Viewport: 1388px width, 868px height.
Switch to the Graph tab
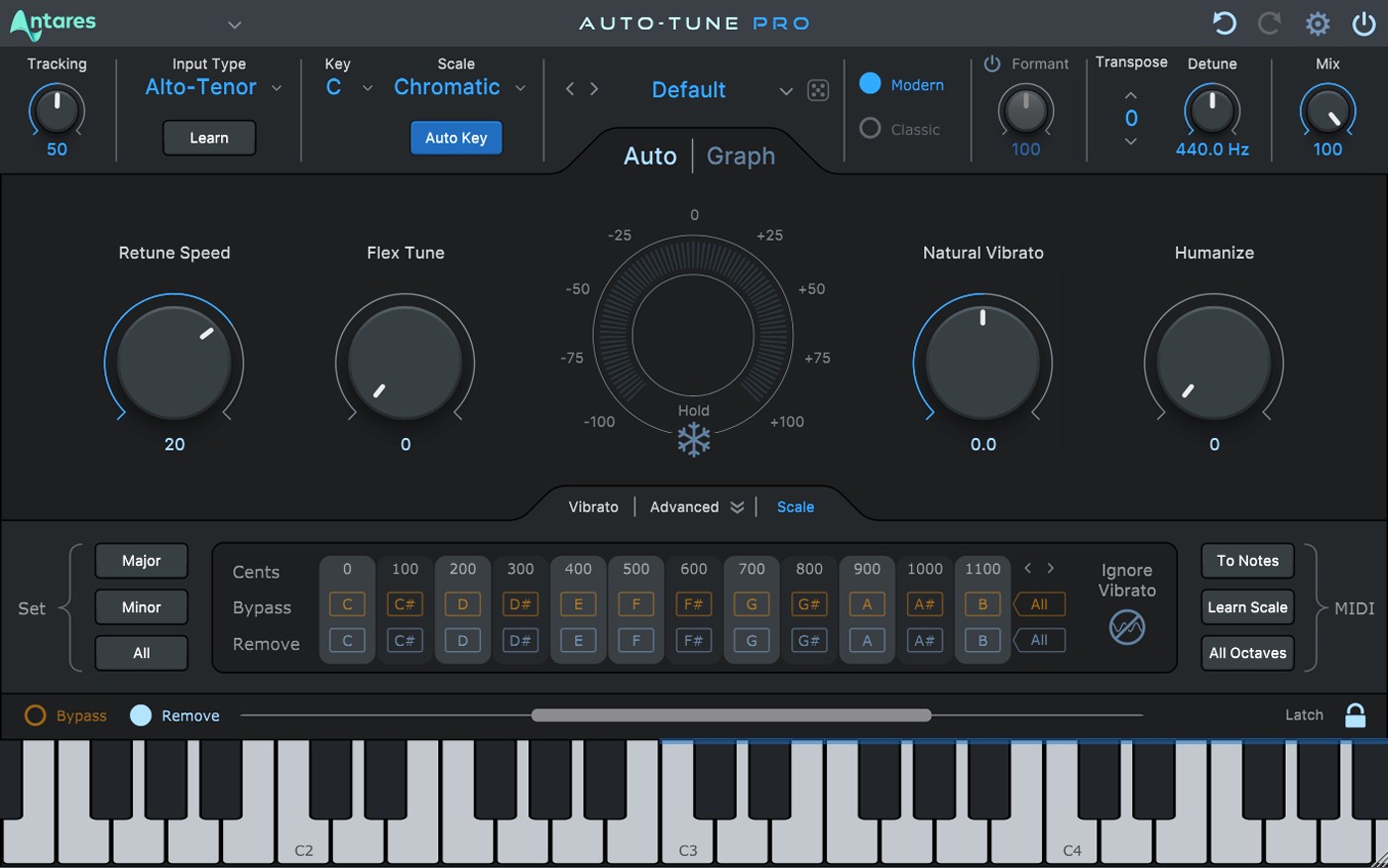pyautogui.click(x=741, y=156)
